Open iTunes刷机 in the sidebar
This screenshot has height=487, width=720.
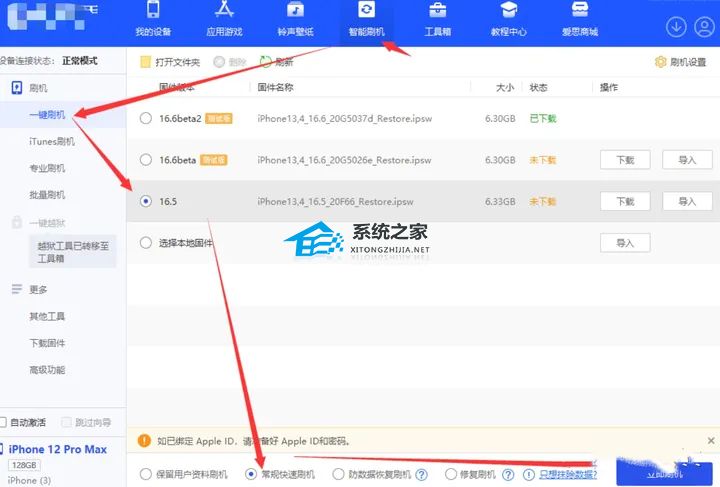click(x=52, y=142)
